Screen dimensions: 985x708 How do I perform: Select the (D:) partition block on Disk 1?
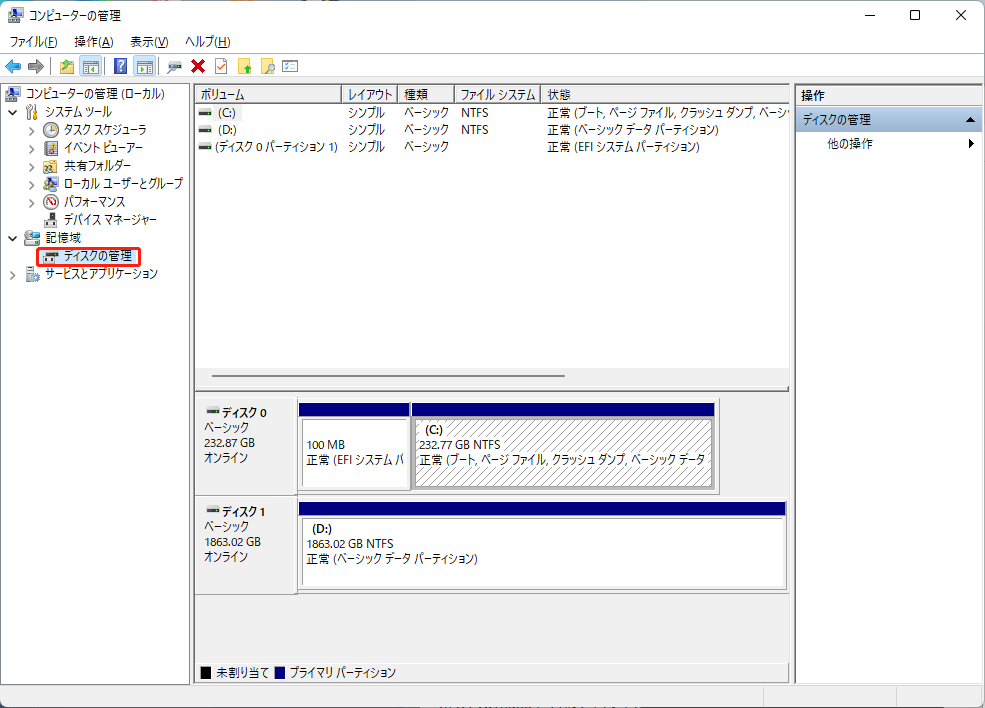click(x=541, y=552)
